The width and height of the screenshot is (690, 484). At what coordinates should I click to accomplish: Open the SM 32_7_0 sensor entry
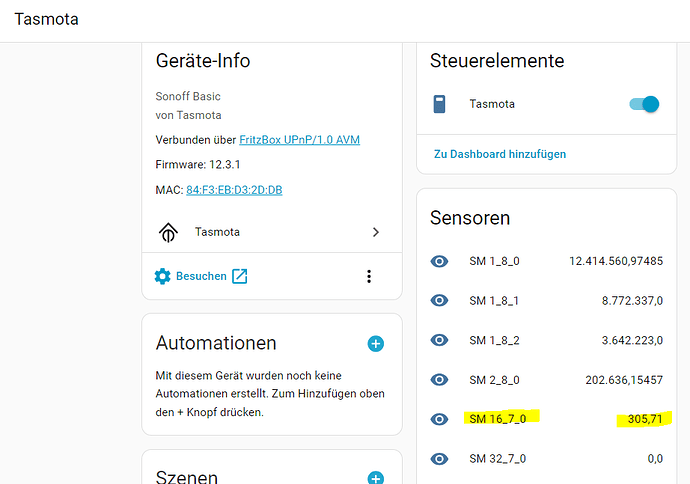point(546,459)
